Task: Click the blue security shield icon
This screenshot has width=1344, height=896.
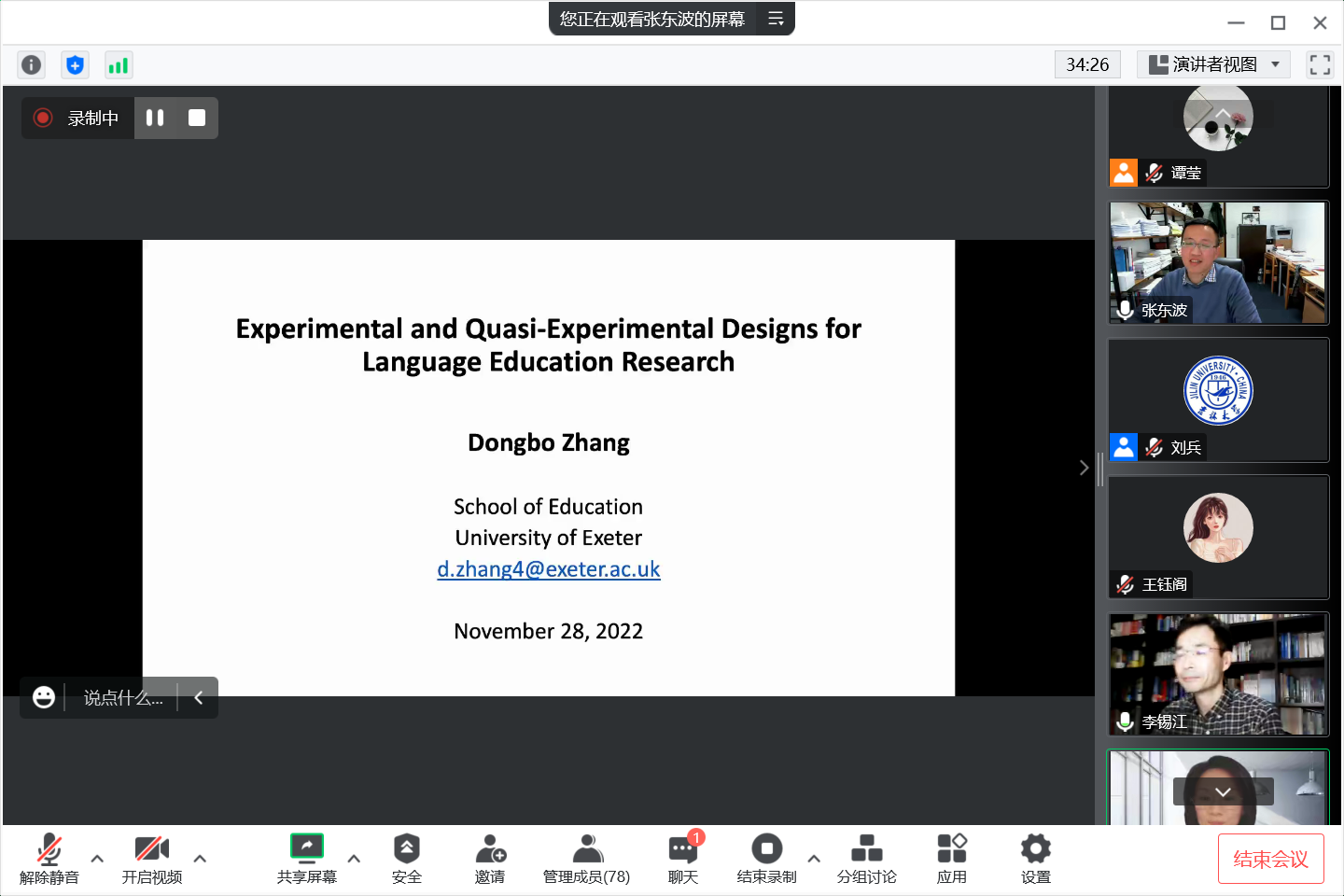Action: click(75, 64)
